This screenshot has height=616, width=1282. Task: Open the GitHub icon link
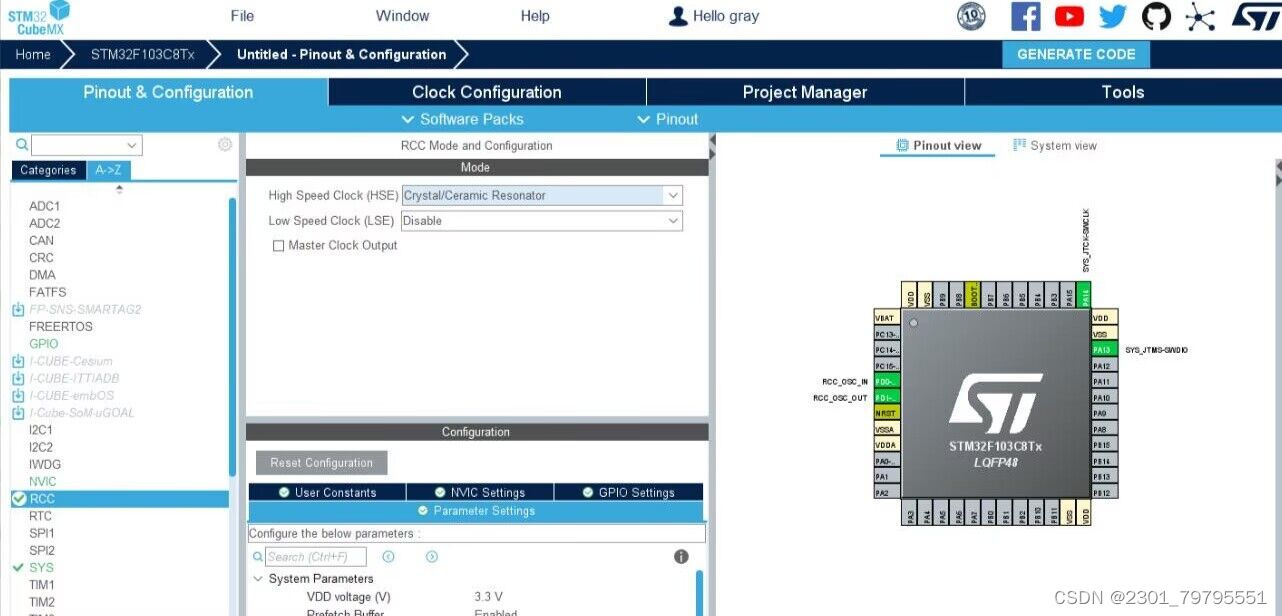coord(1156,16)
